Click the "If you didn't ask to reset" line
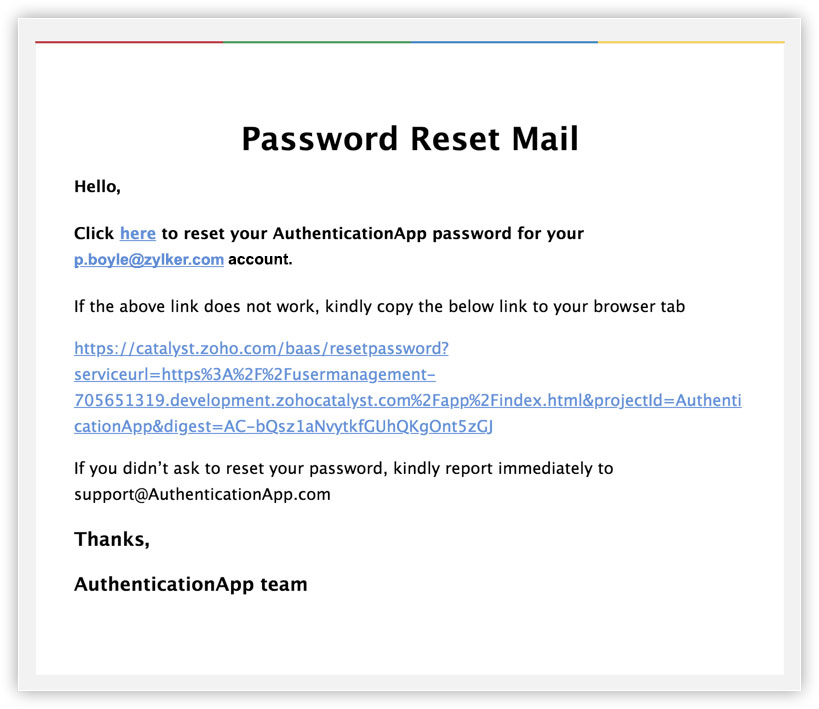 [x=343, y=468]
